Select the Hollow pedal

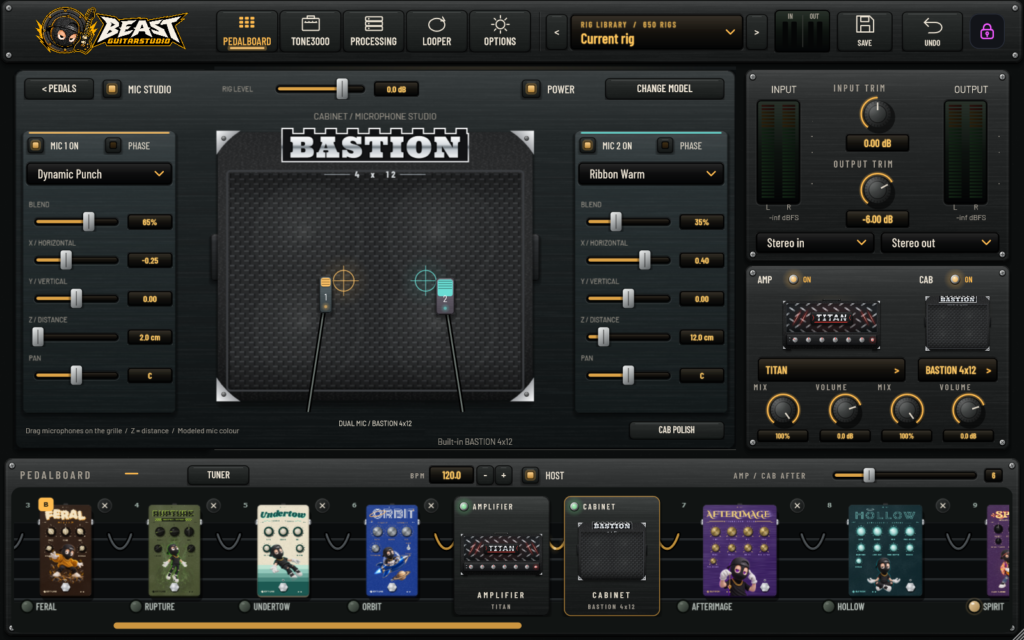coord(885,550)
